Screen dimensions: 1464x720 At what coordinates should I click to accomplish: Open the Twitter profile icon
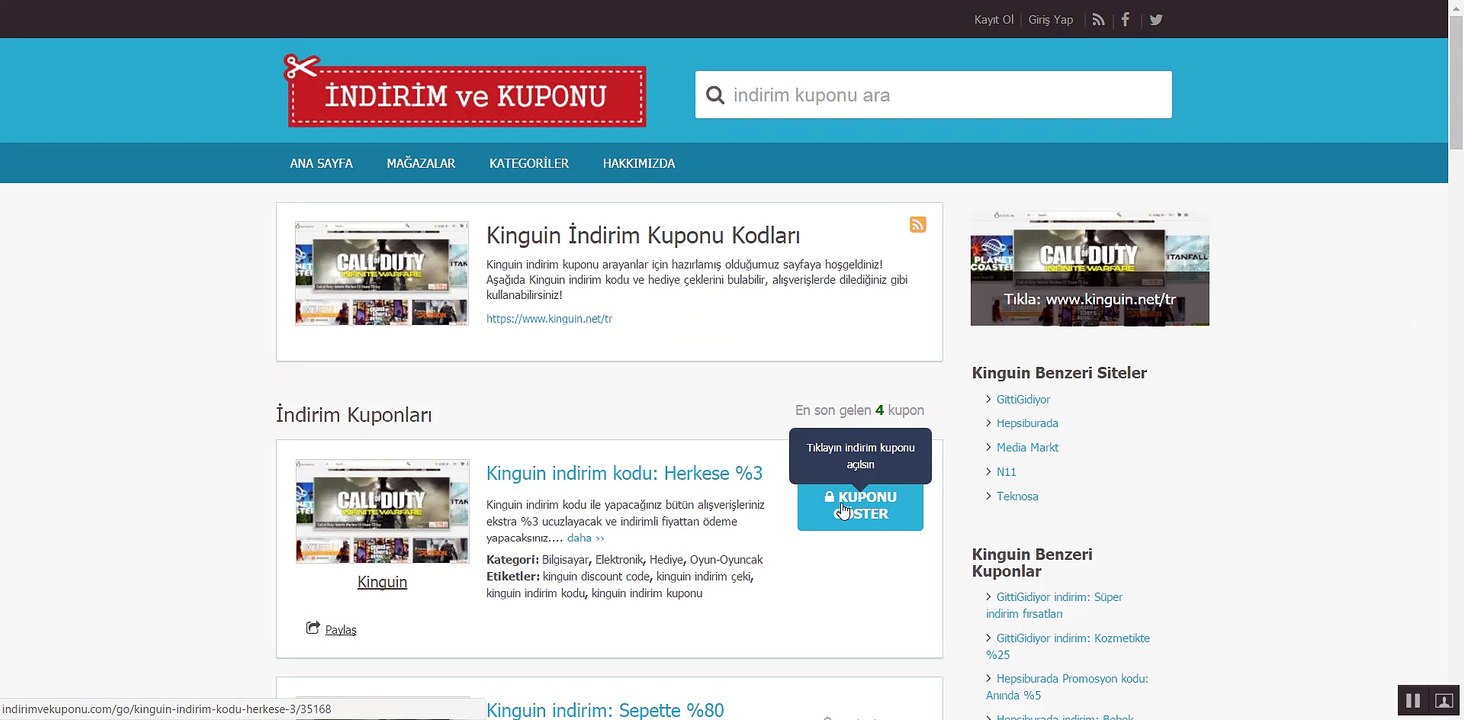(1156, 20)
